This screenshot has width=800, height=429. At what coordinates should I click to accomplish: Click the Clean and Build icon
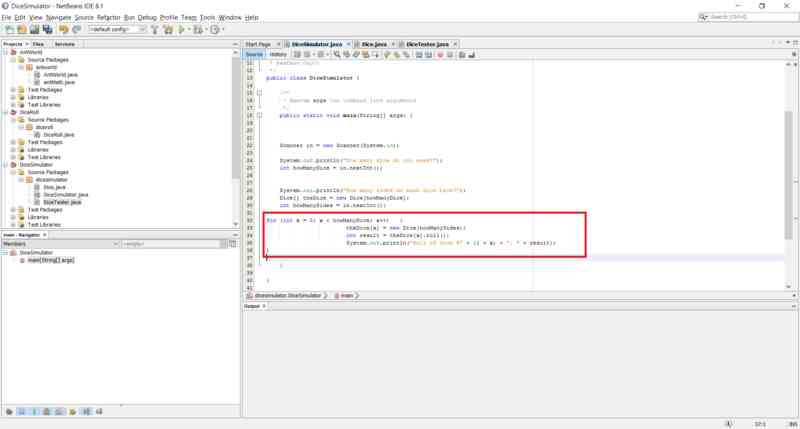(x=168, y=30)
